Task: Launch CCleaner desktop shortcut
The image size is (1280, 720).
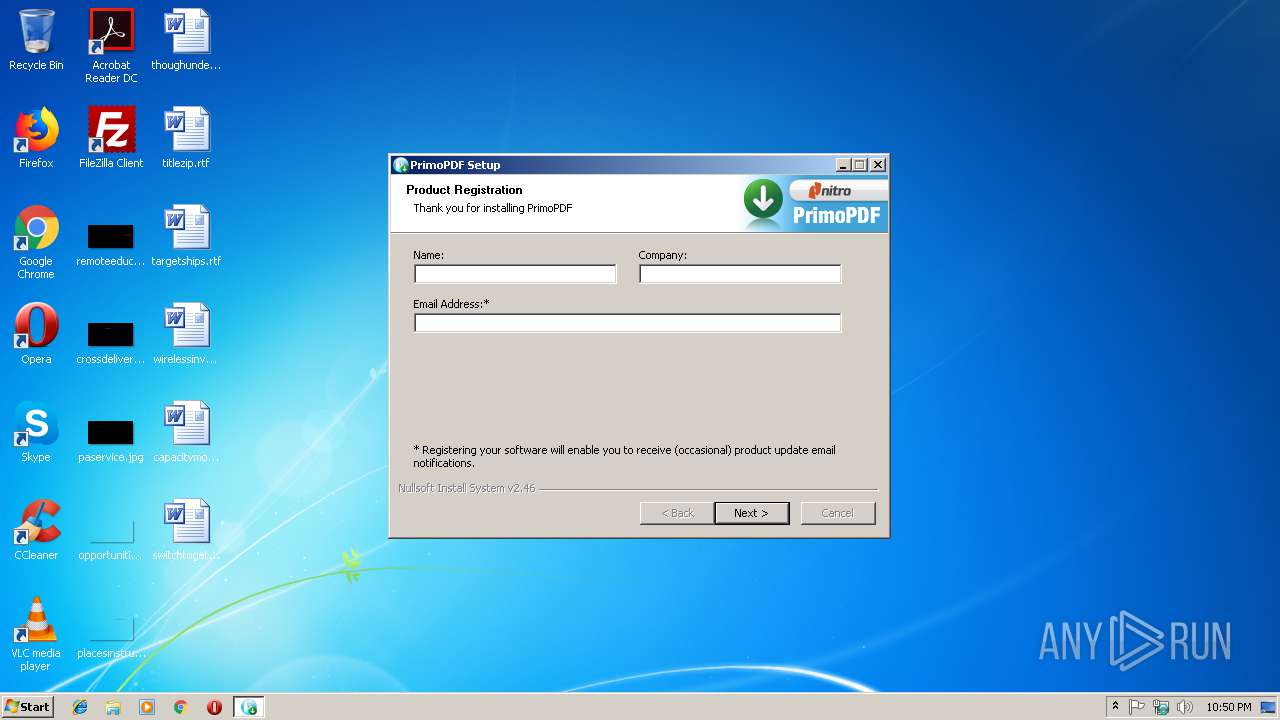Action: click(x=36, y=530)
